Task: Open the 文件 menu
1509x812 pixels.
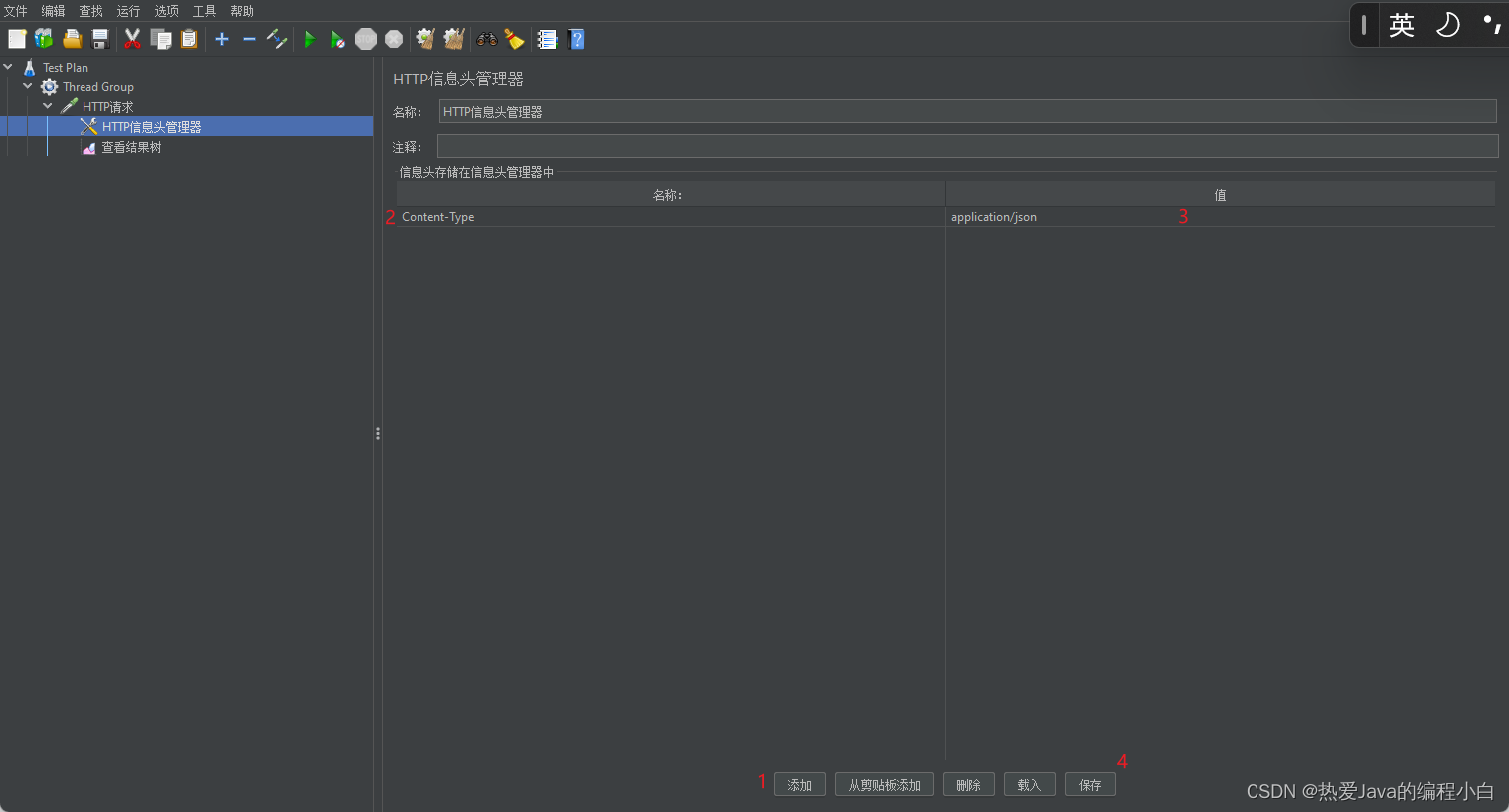Action: click(16, 11)
